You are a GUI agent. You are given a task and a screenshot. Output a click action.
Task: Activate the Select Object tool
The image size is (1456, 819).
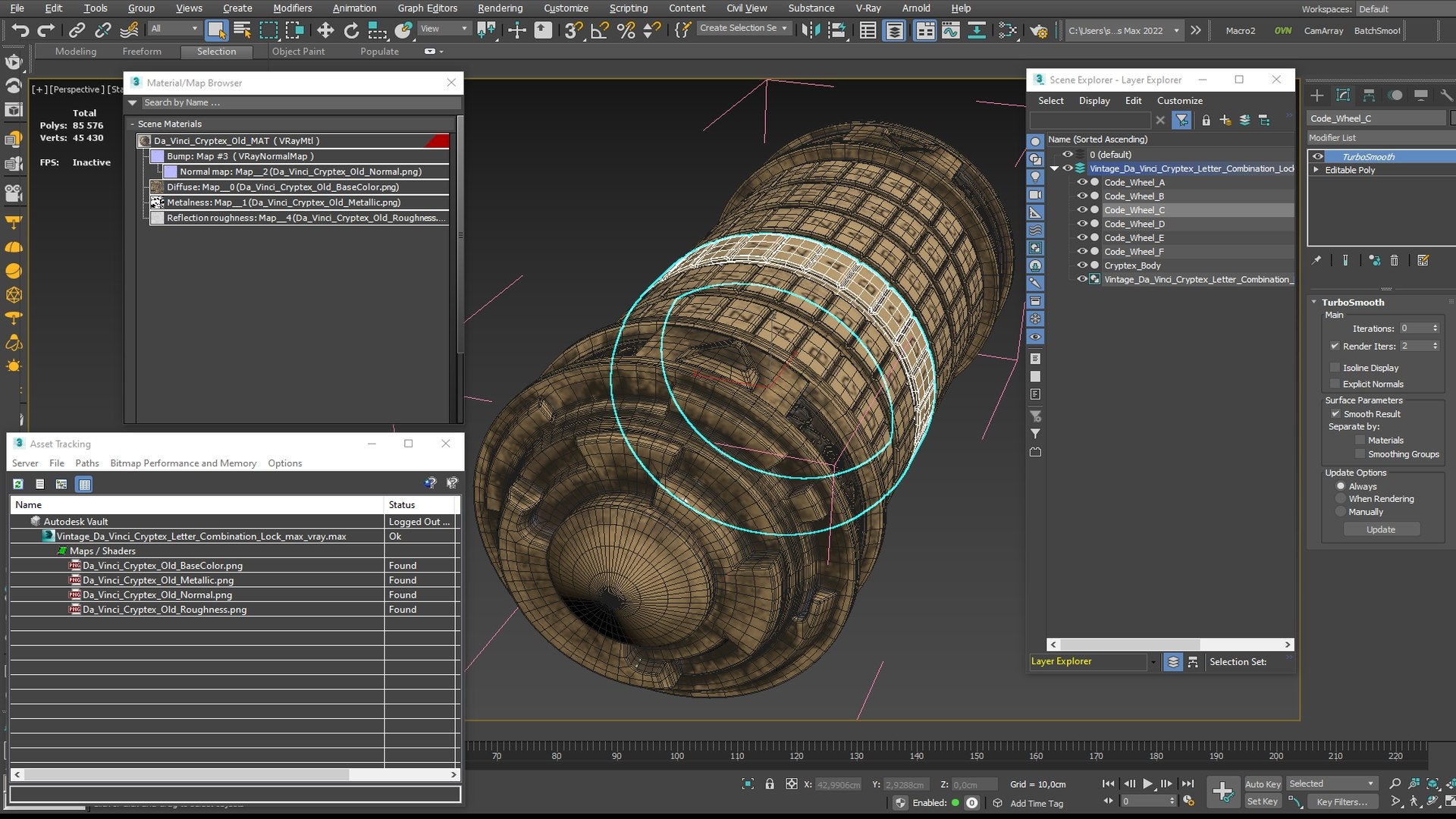click(217, 30)
